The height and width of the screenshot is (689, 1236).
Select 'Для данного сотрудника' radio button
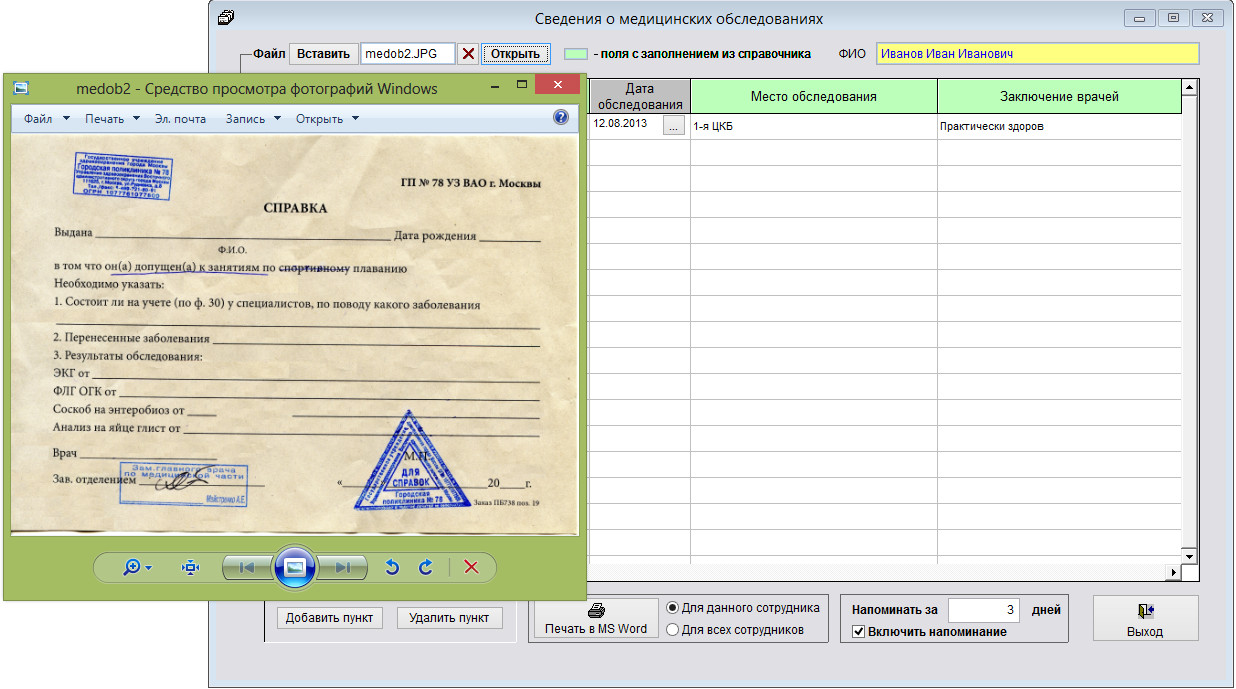pos(672,608)
